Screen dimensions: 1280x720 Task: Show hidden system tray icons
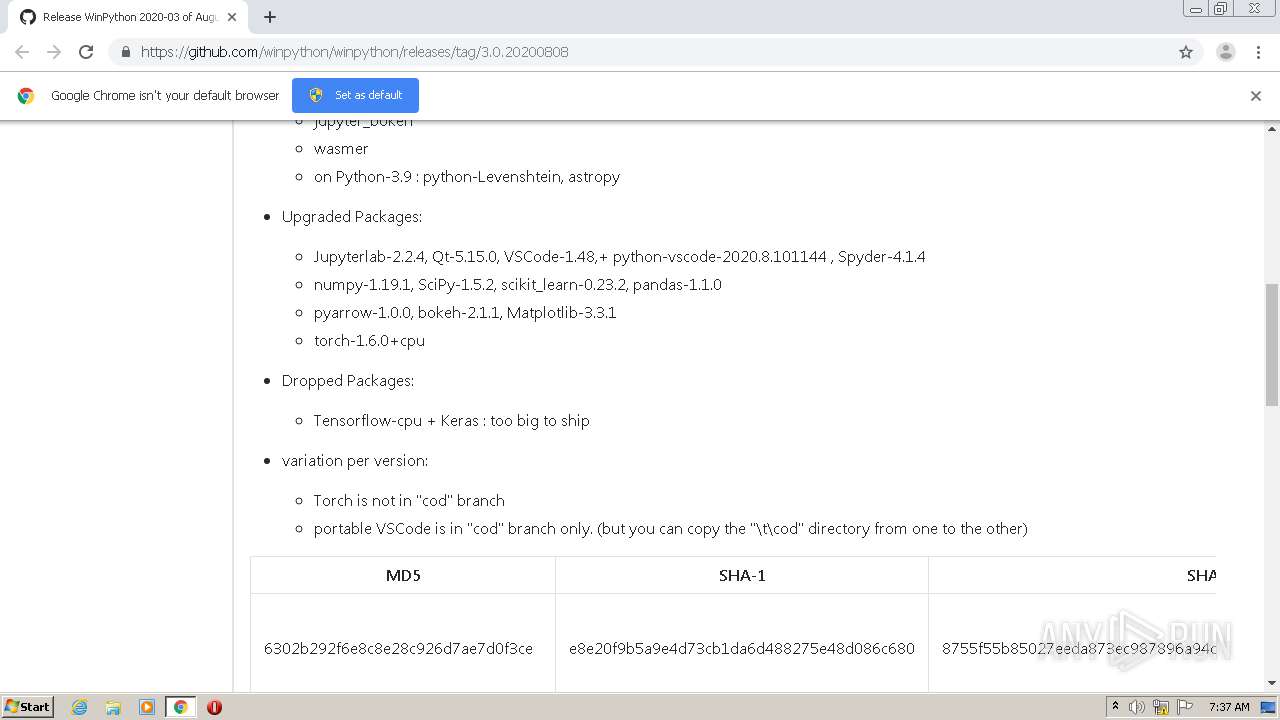[1115, 706]
